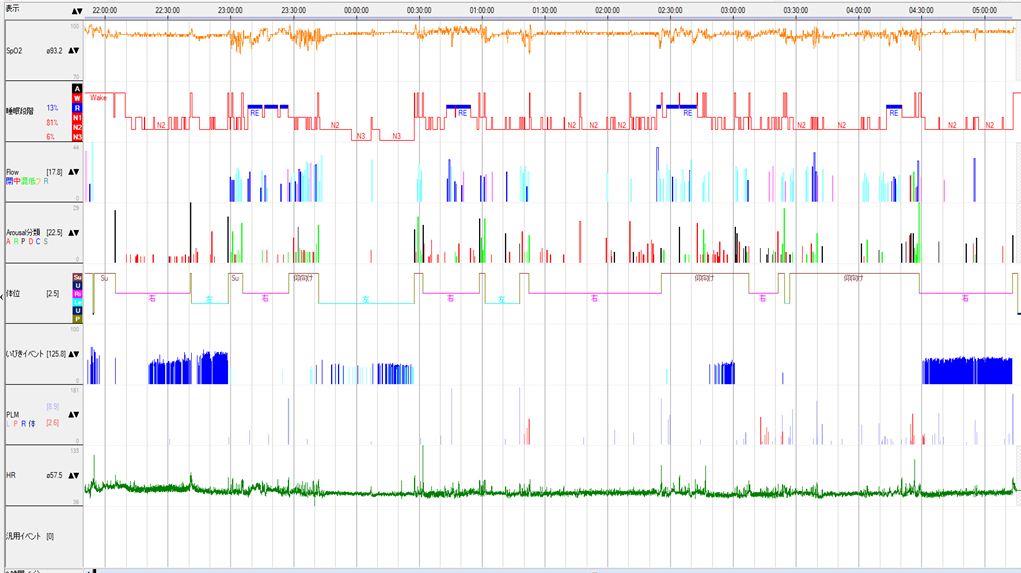Click the Flow channel down arrow
This screenshot has height=573, width=1021.
(x=79, y=172)
